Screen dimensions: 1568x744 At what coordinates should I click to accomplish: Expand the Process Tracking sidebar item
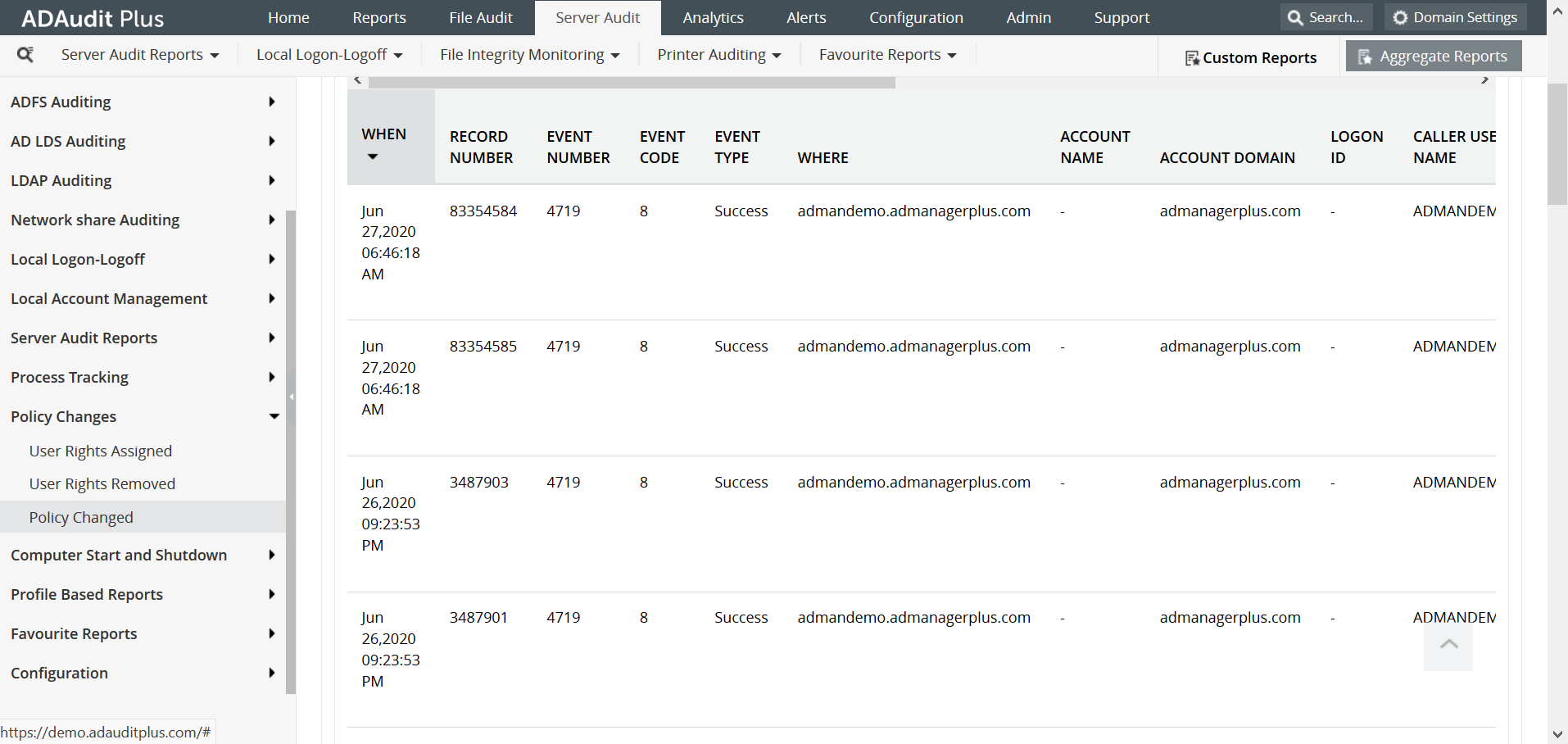pos(271,377)
